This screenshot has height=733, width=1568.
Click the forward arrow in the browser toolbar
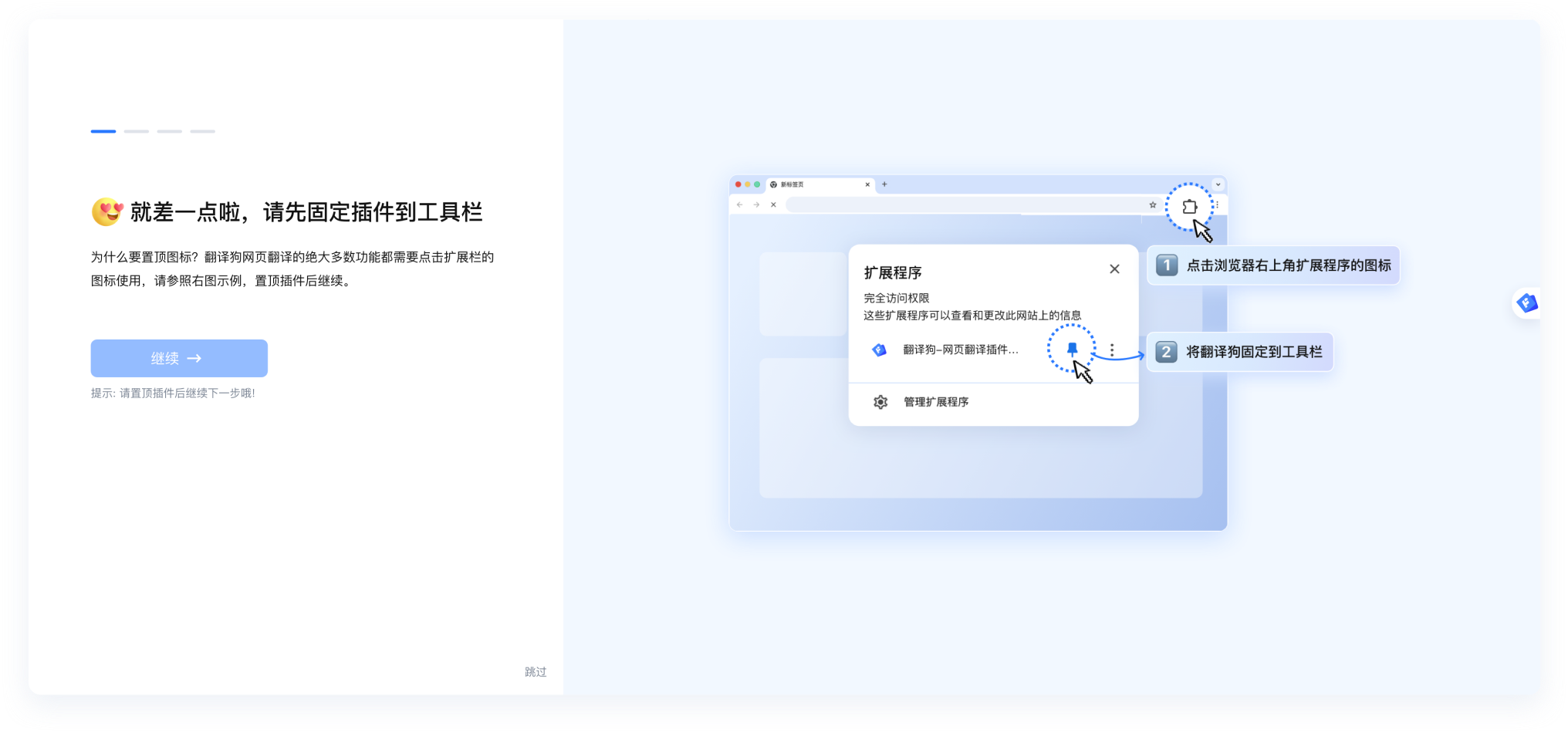point(756,205)
